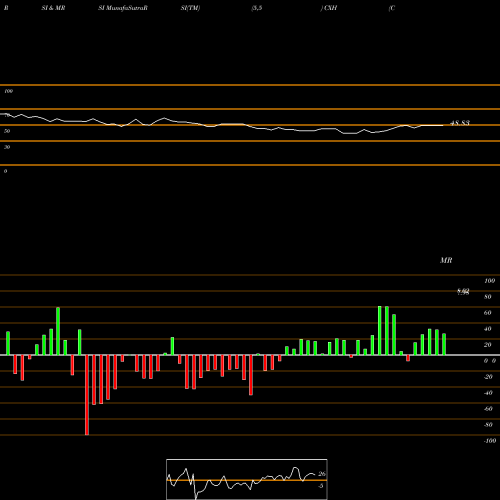
Task: Click the tallest red histogram bar
Action: [87, 395]
